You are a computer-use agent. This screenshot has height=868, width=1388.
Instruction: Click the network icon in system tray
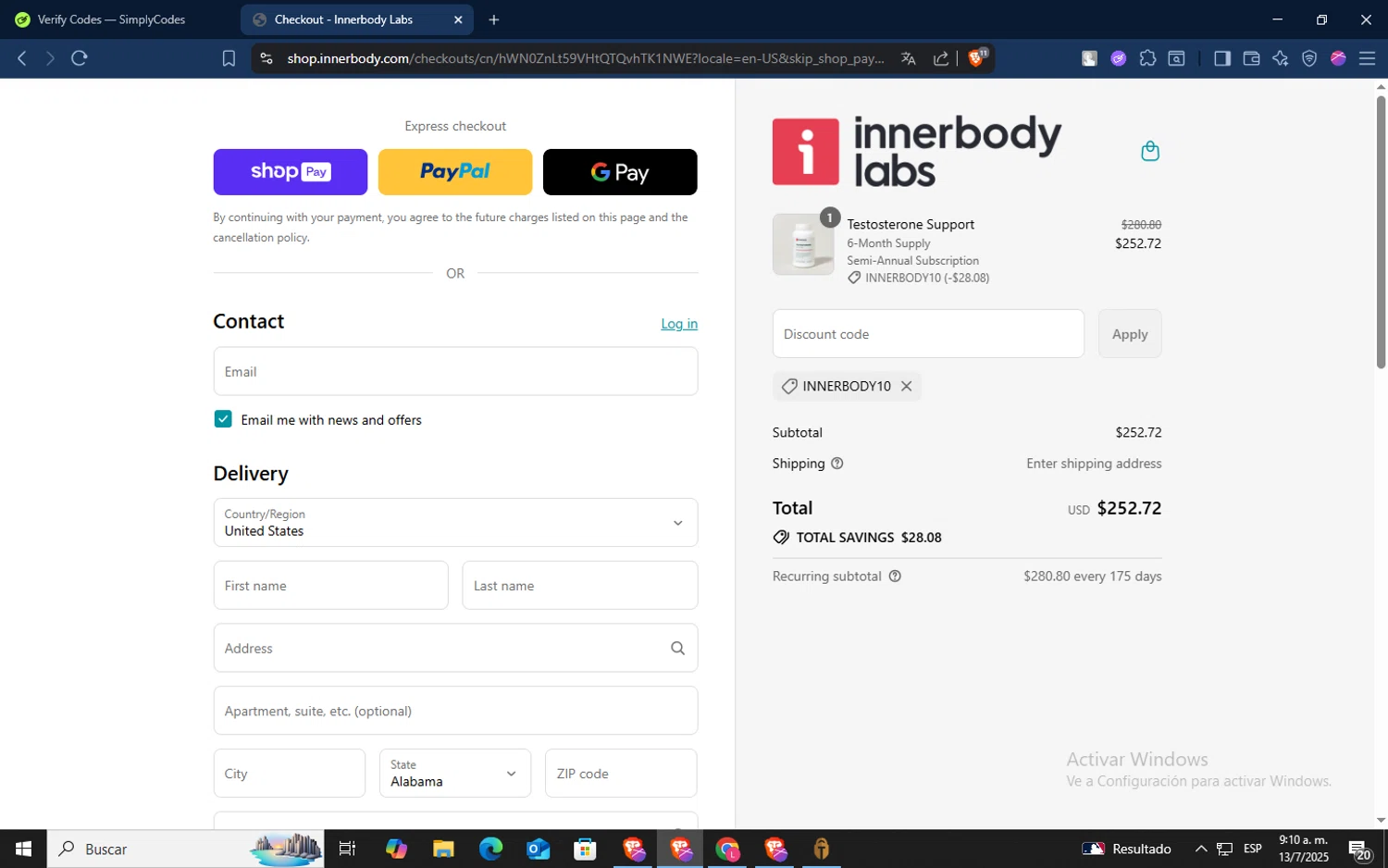(1225, 849)
